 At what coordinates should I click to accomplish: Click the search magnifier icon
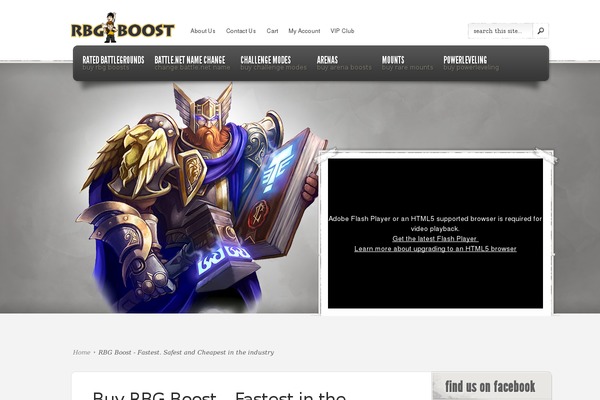pos(540,31)
